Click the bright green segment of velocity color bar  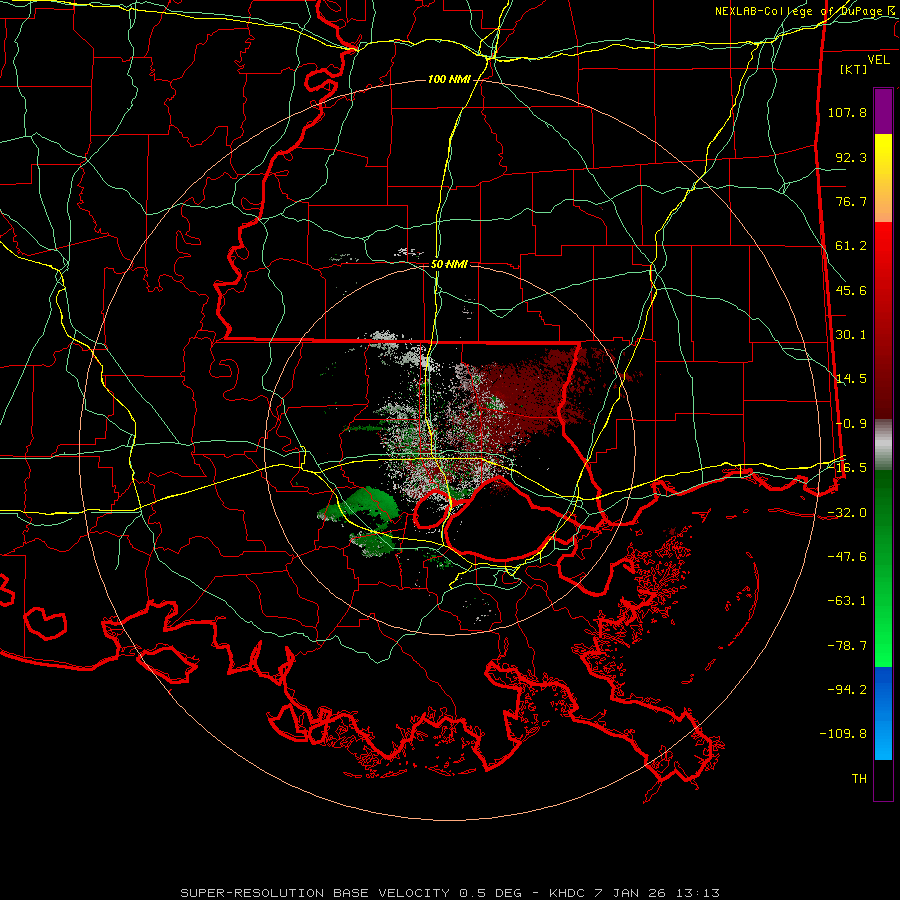[x=883, y=568]
